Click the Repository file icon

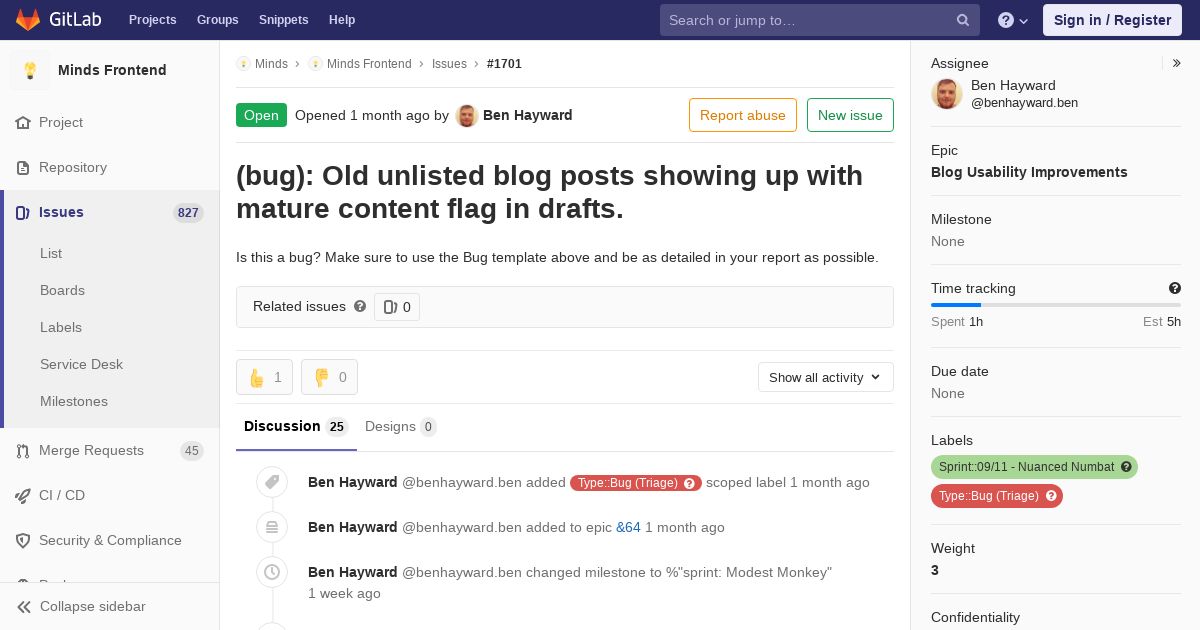click(23, 167)
